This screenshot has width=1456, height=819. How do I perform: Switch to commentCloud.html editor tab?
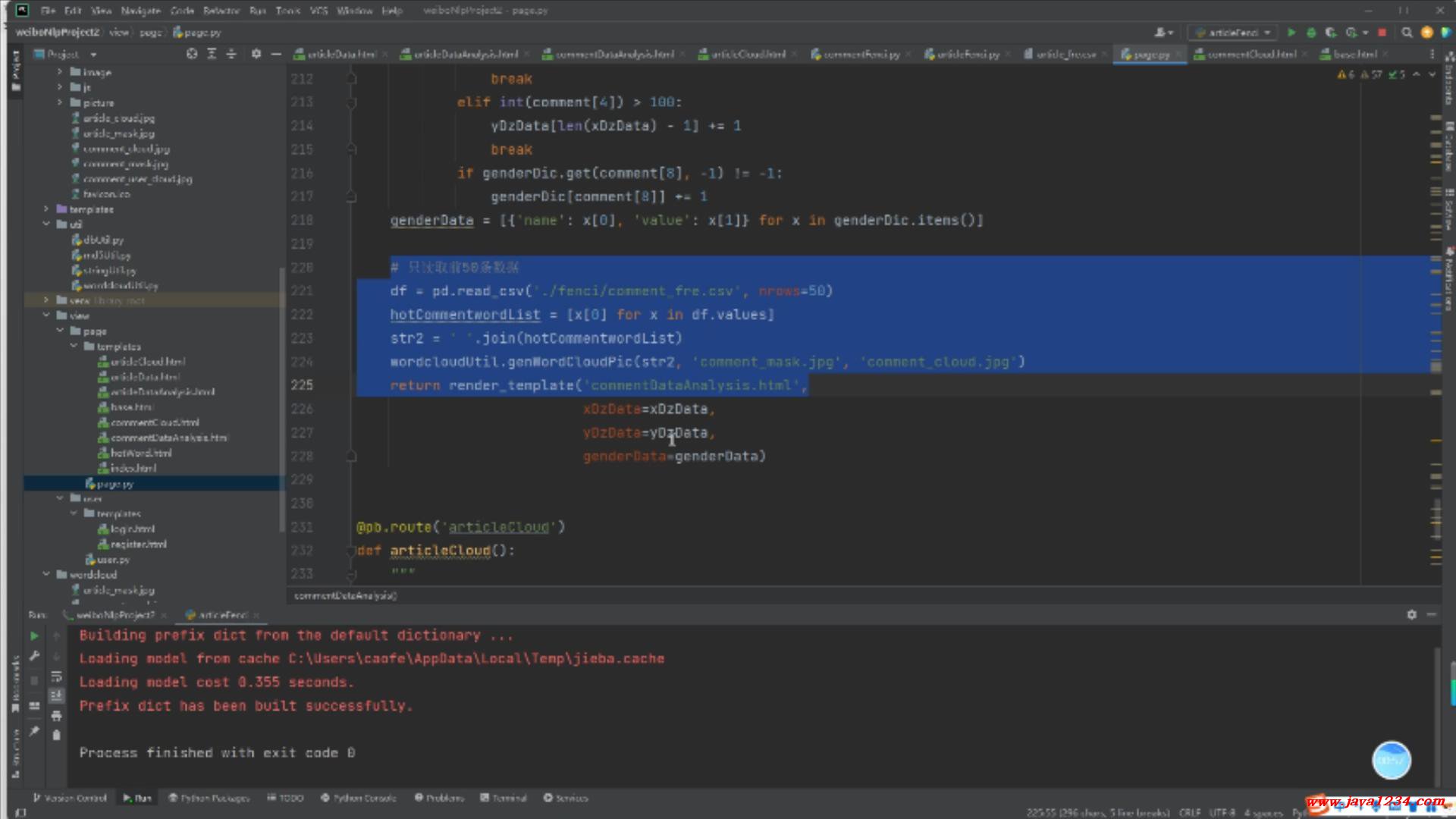(1250, 54)
